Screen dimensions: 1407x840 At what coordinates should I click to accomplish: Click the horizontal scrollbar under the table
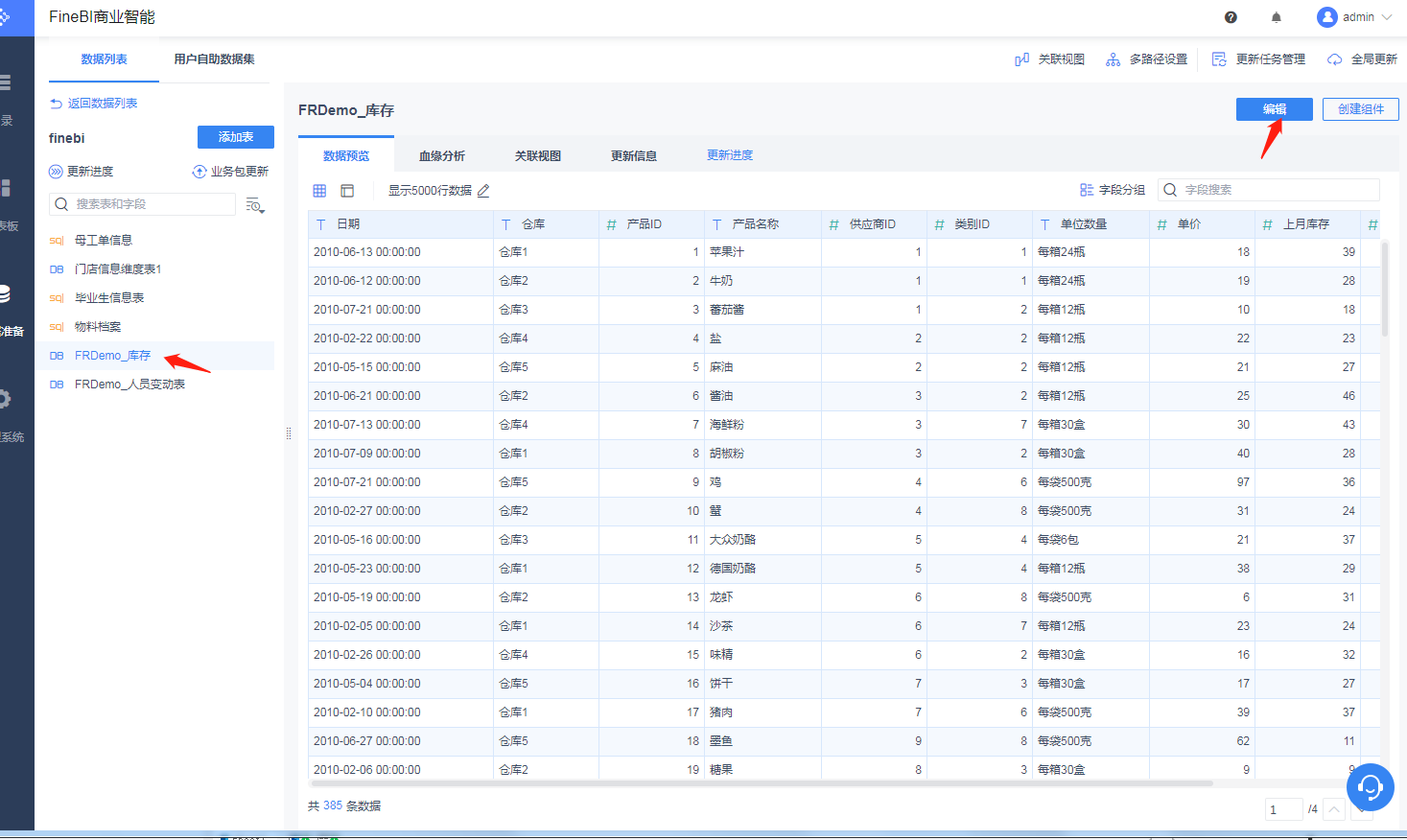point(762,783)
